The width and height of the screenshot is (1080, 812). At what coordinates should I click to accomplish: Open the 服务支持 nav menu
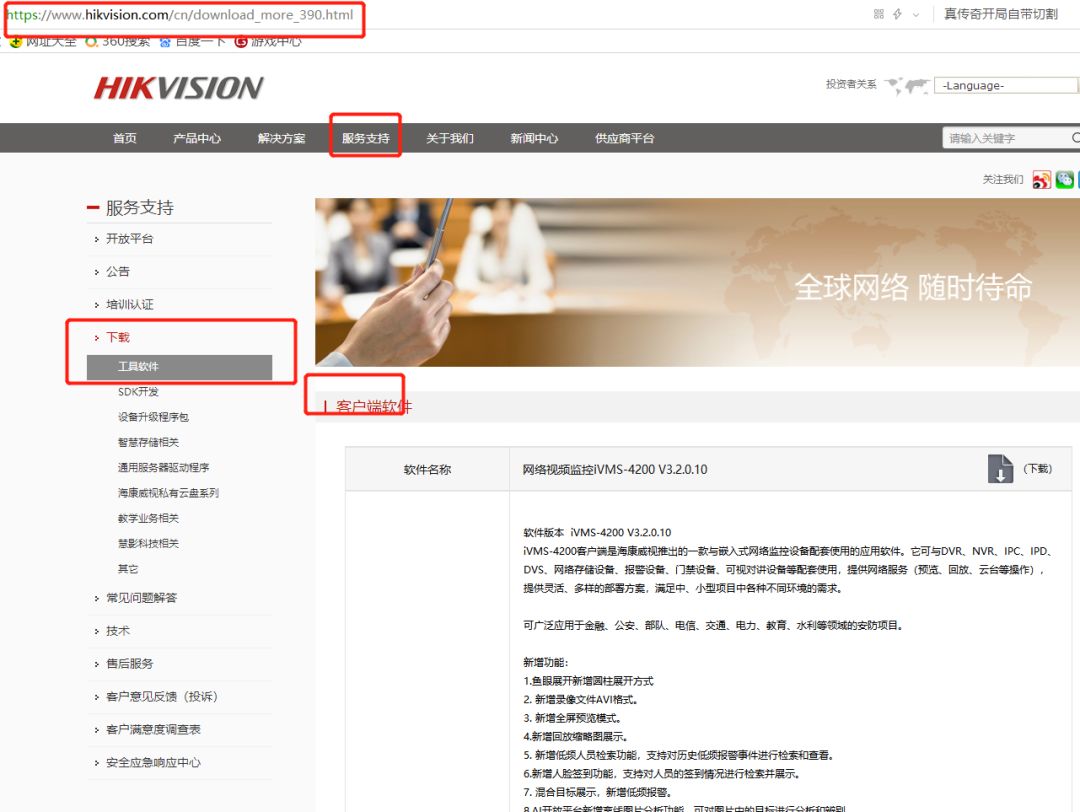point(366,138)
